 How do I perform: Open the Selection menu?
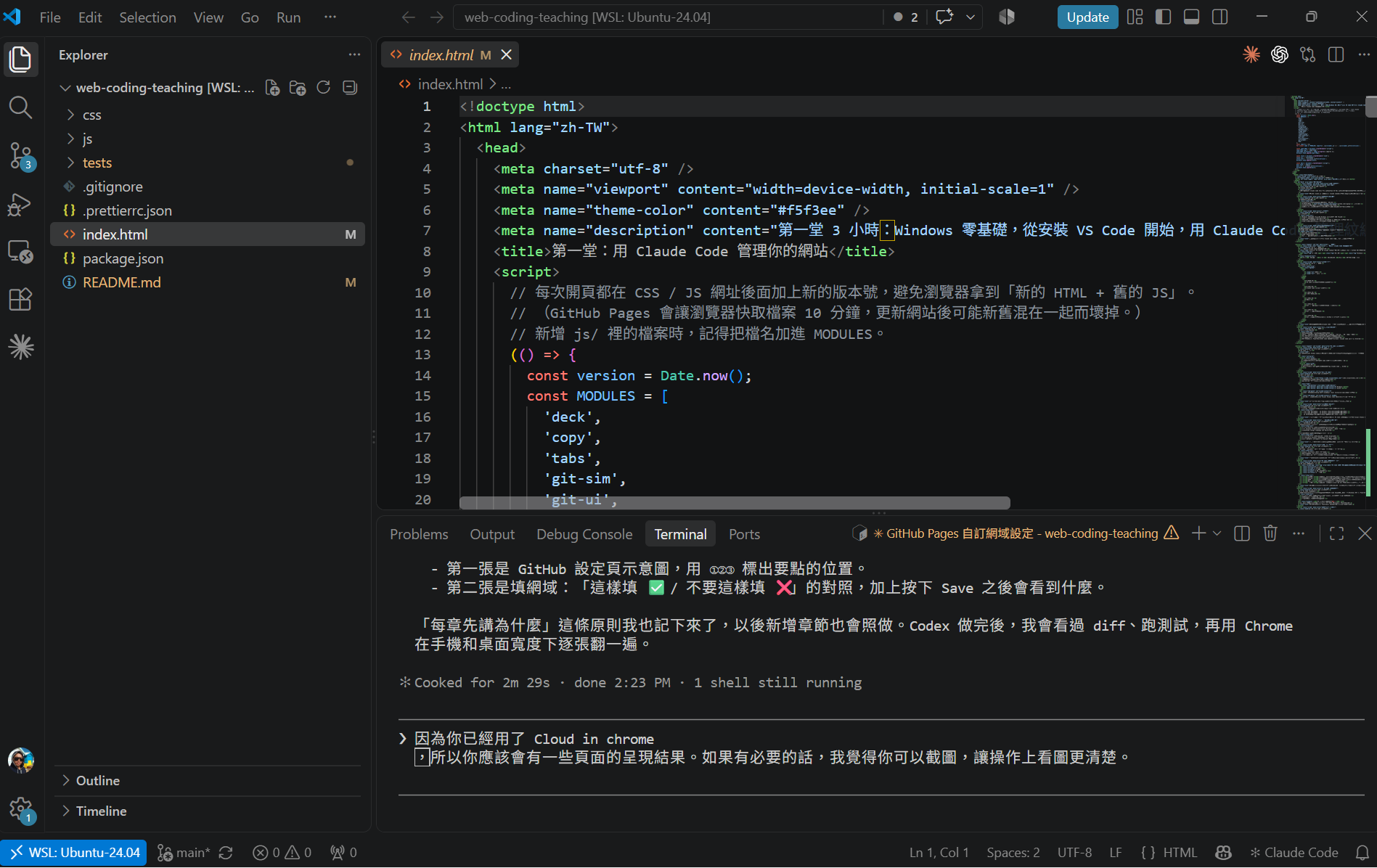pos(147,17)
